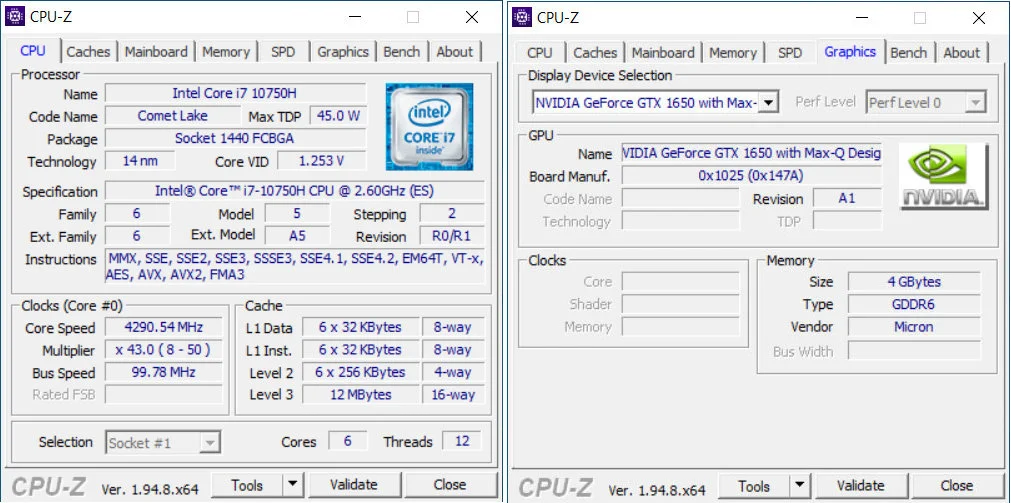
Task: Click the CPU-Z app icon in left window title bar
Action: [16, 16]
